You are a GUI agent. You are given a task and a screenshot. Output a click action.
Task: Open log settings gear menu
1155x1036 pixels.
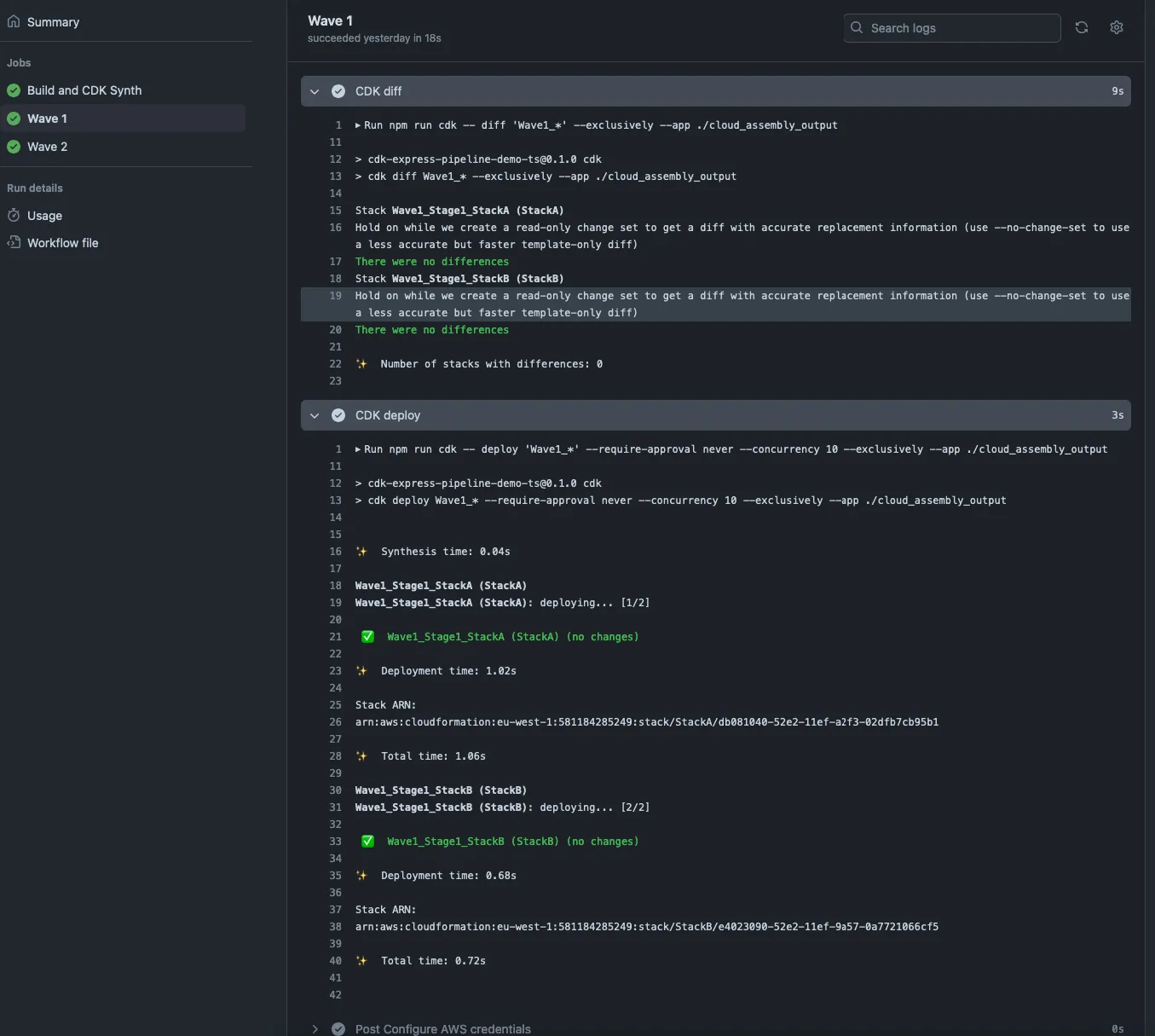(1117, 27)
